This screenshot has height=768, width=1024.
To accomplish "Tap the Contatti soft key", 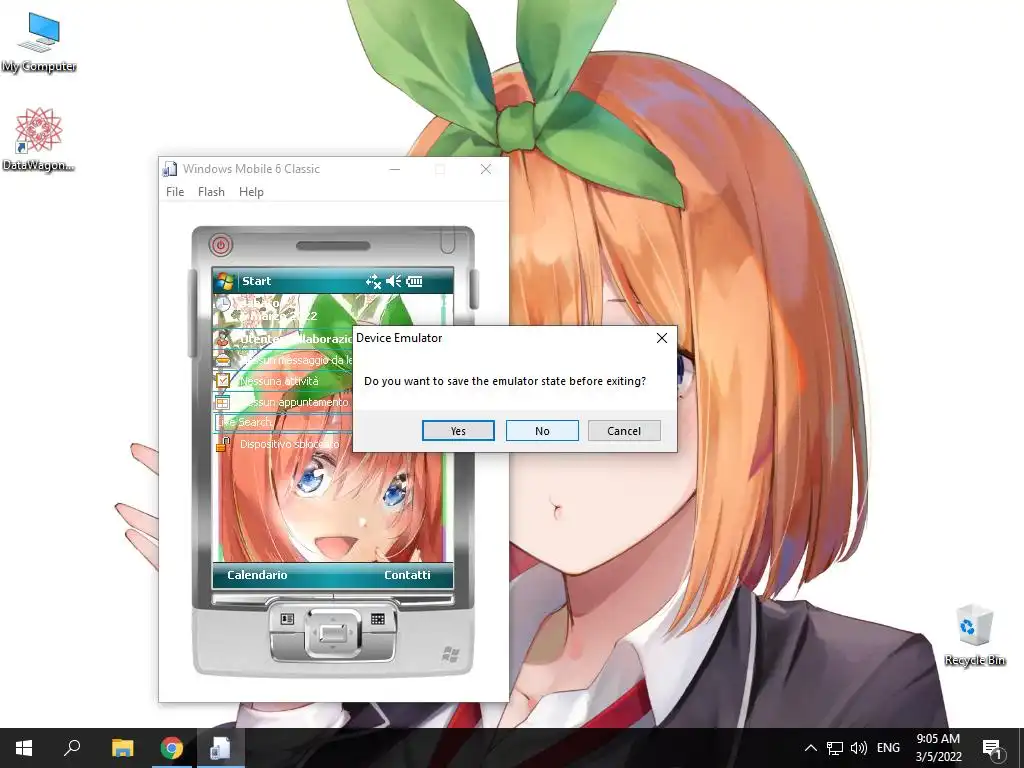I will (x=407, y=575).
